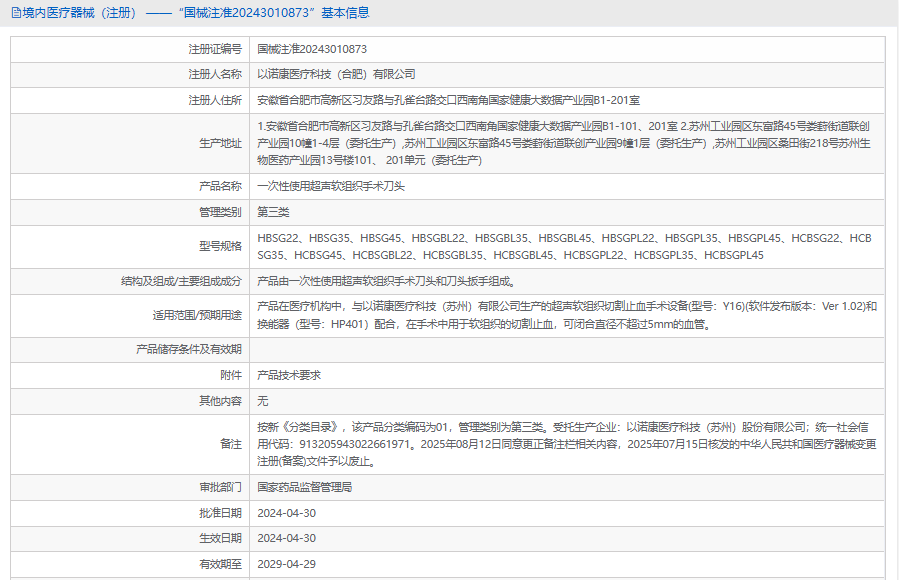Select approval date 2024-04-30 in 批准日期 row

287,513
